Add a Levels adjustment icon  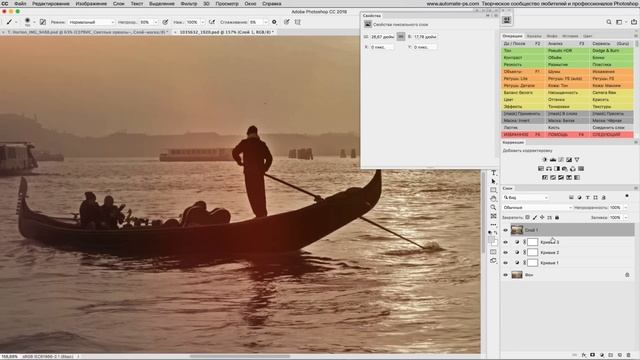(x=553, y=160)
